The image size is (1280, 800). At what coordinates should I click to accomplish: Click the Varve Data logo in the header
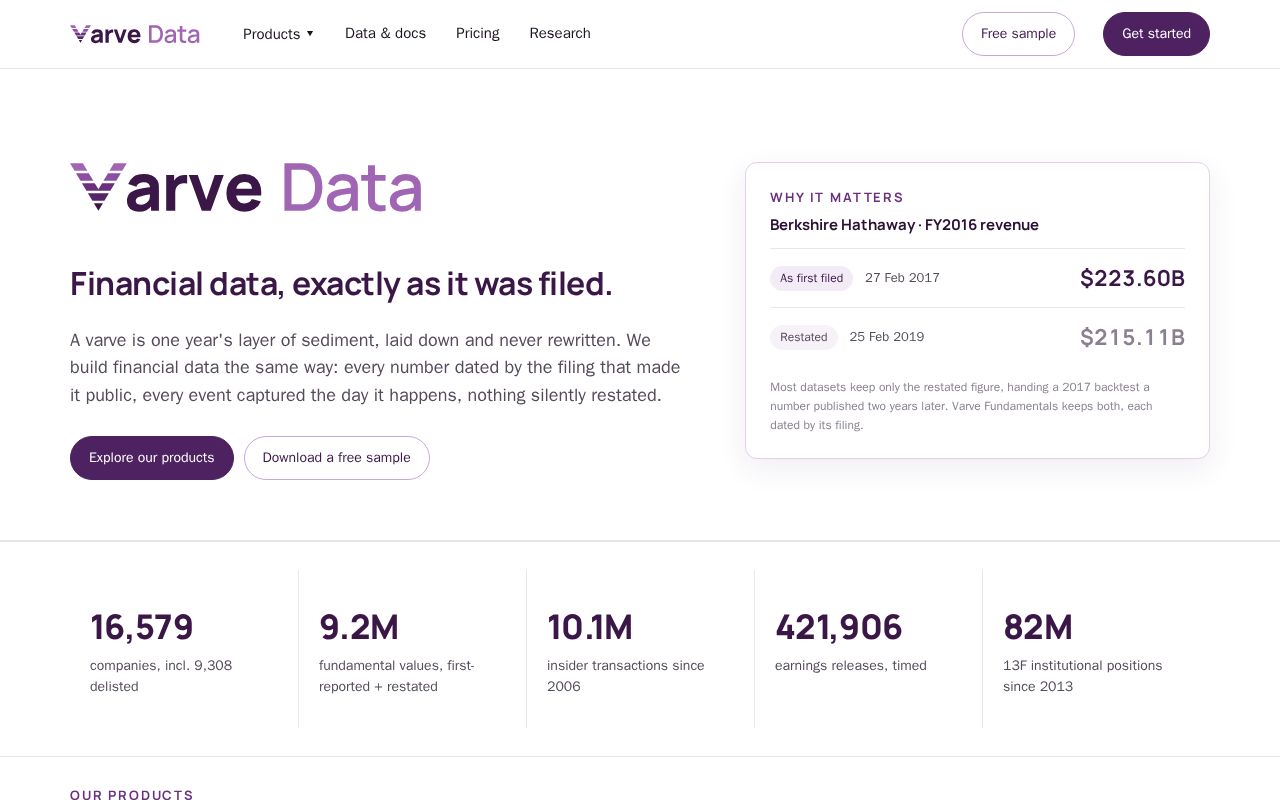(x=135, y=34)
